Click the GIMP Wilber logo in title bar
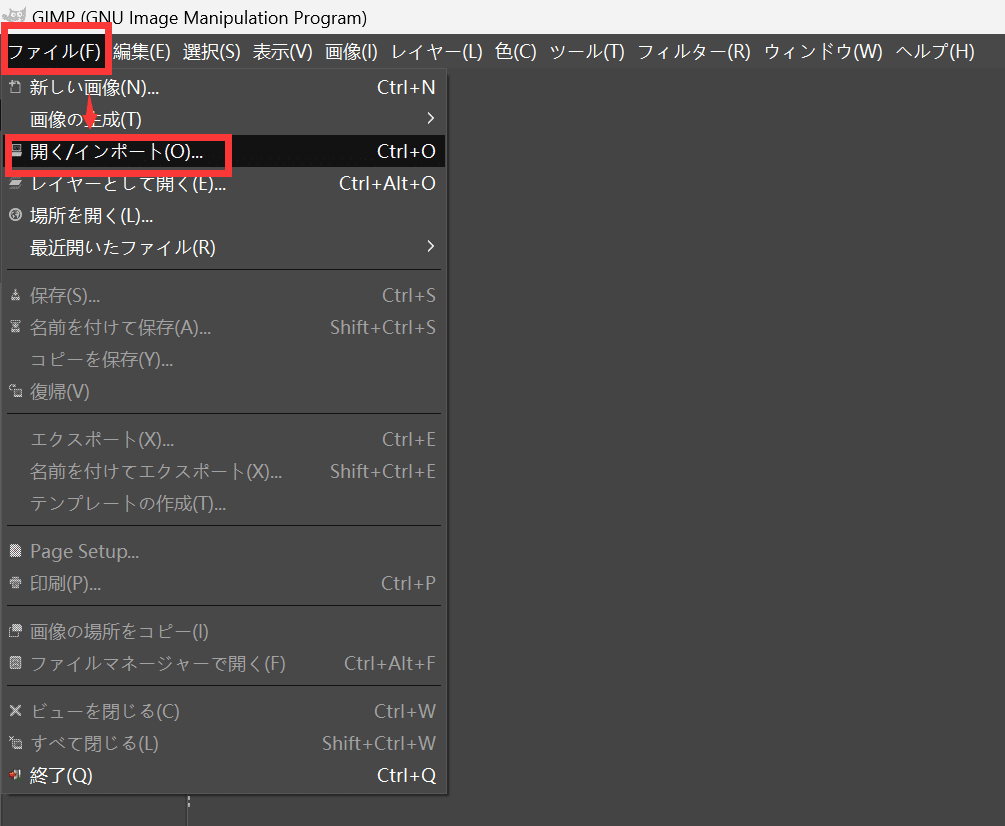 [14, 14]
